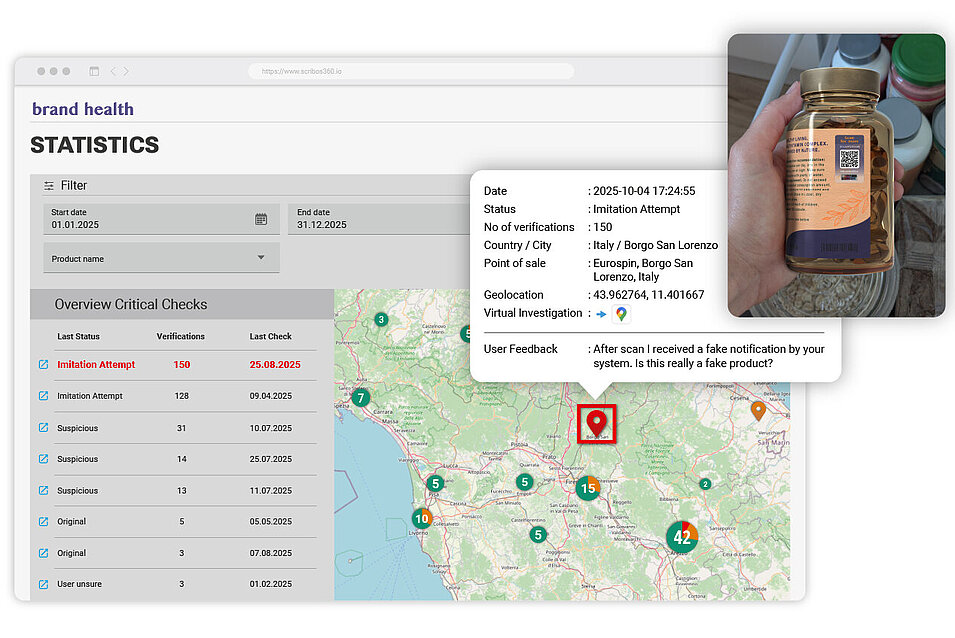Click the Google Maps virtual investigation icon

coord(622,314)
